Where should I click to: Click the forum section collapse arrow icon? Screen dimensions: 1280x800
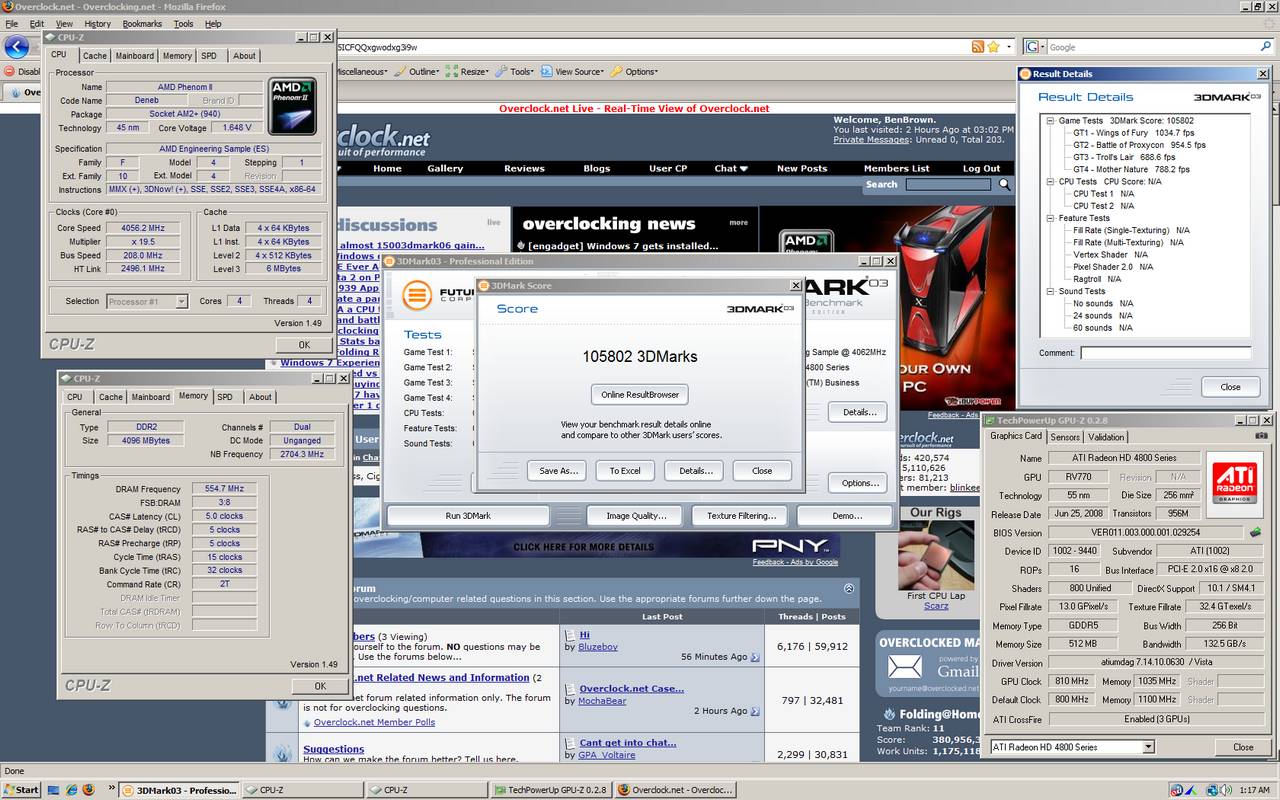(x=849, y=588)
